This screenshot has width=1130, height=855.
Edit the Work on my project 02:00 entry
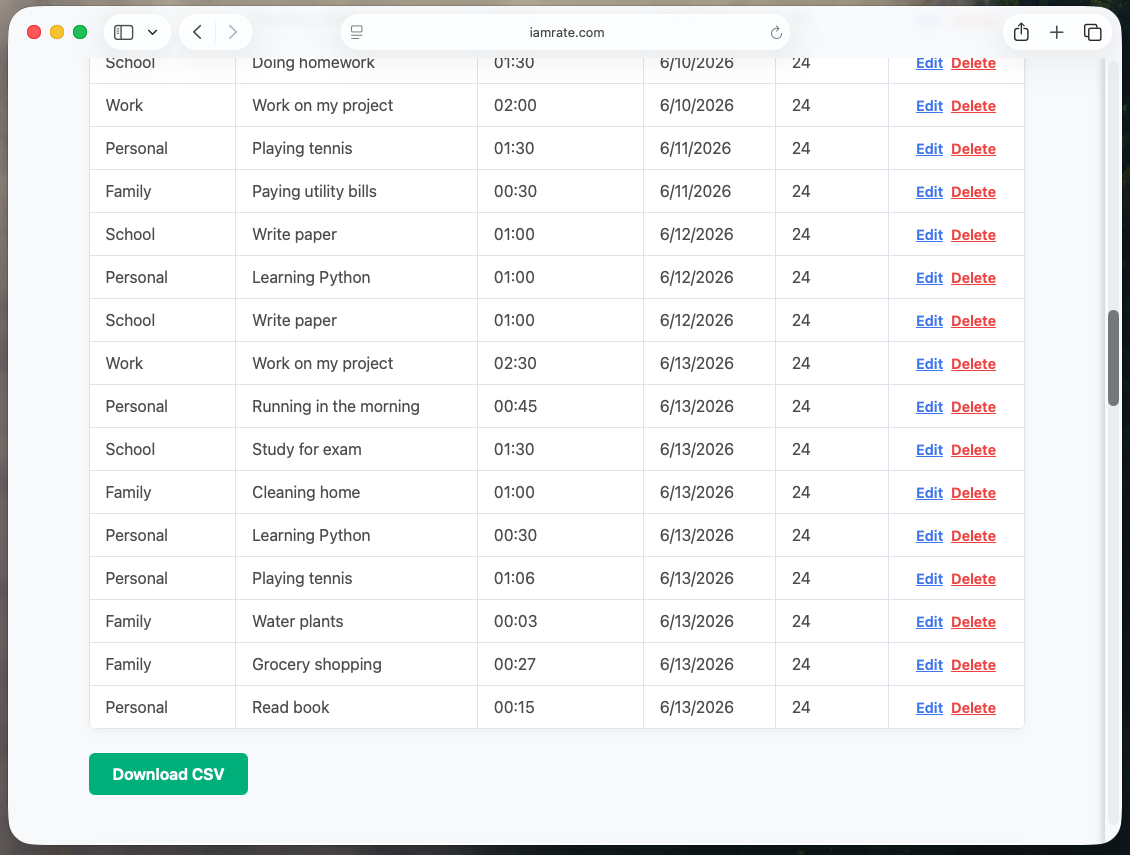tap(929, 106)
